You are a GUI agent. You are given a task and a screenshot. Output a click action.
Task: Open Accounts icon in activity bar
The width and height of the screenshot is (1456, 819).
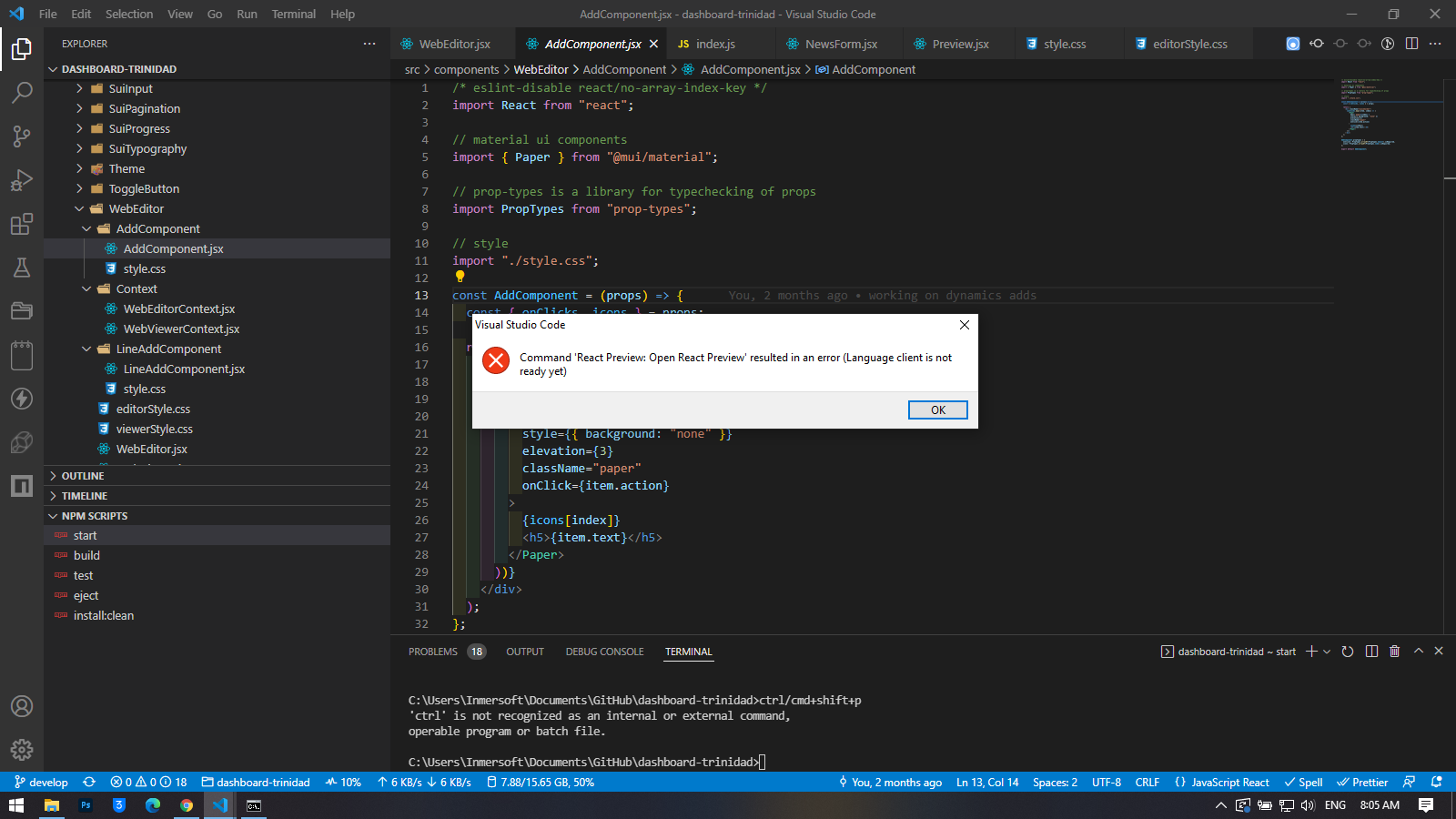point(22,706)
